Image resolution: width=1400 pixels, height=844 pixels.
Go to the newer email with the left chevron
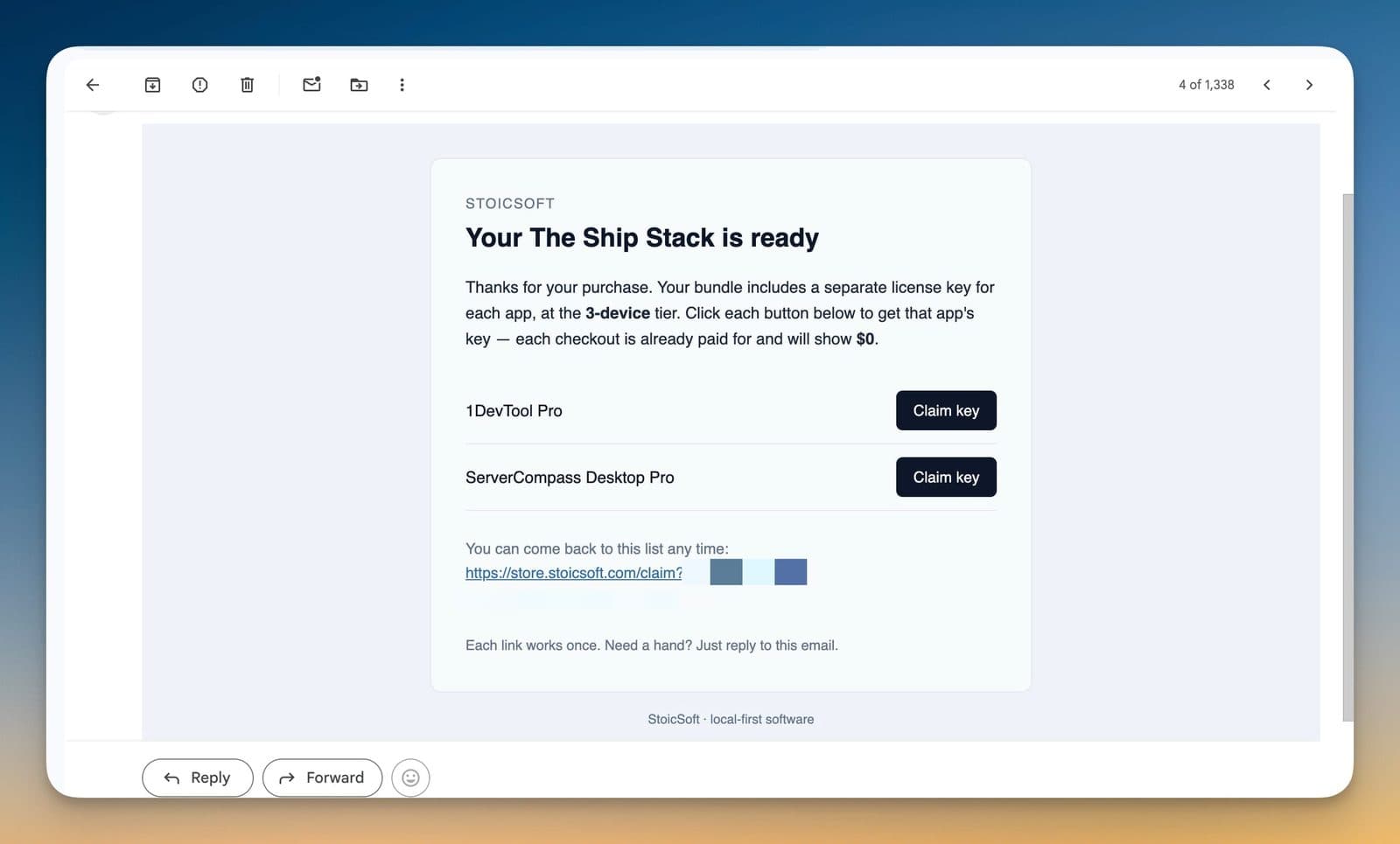[x=1266, y=85]
